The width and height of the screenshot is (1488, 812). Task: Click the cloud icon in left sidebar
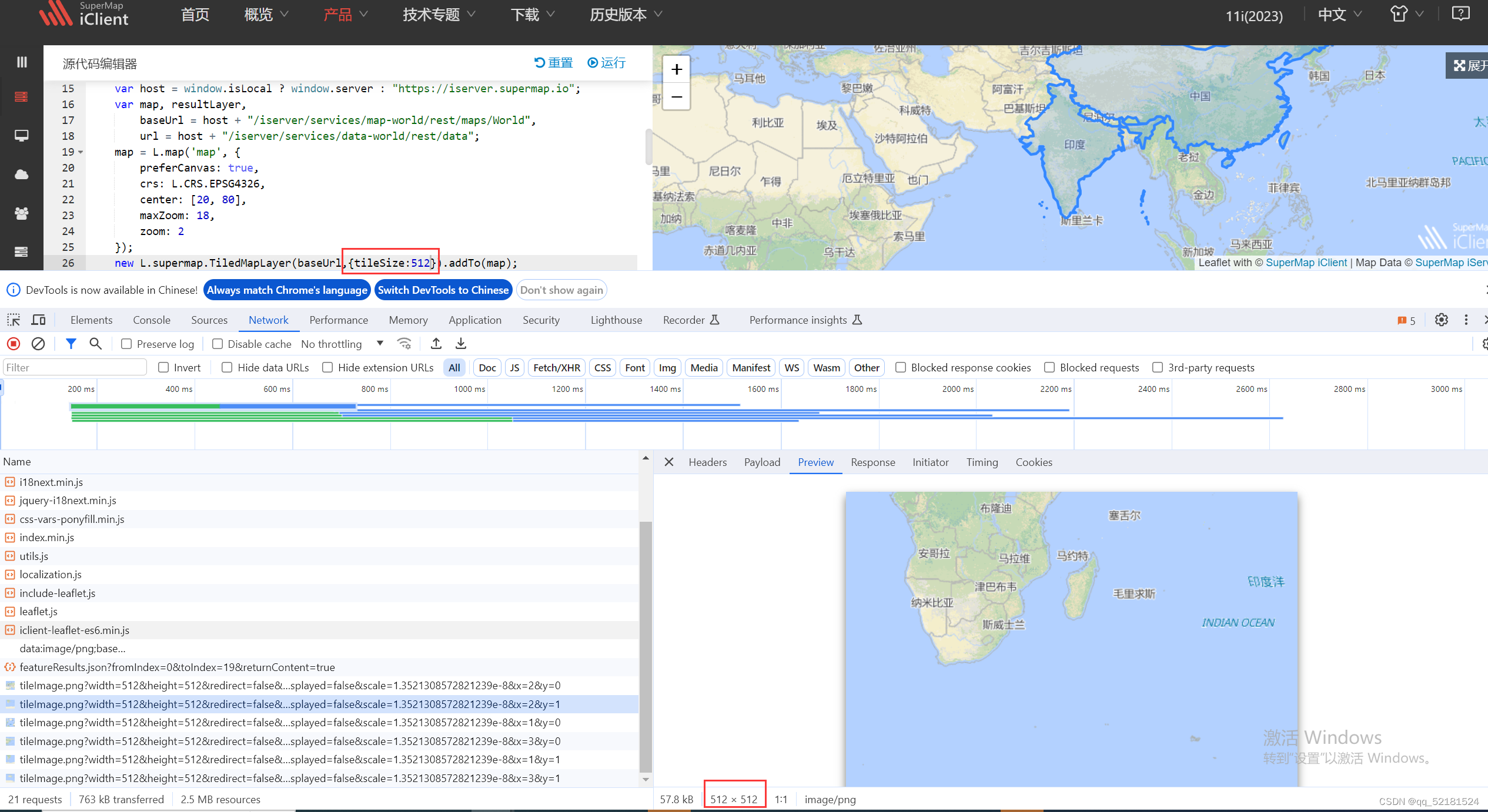click(x=22, y=175)
